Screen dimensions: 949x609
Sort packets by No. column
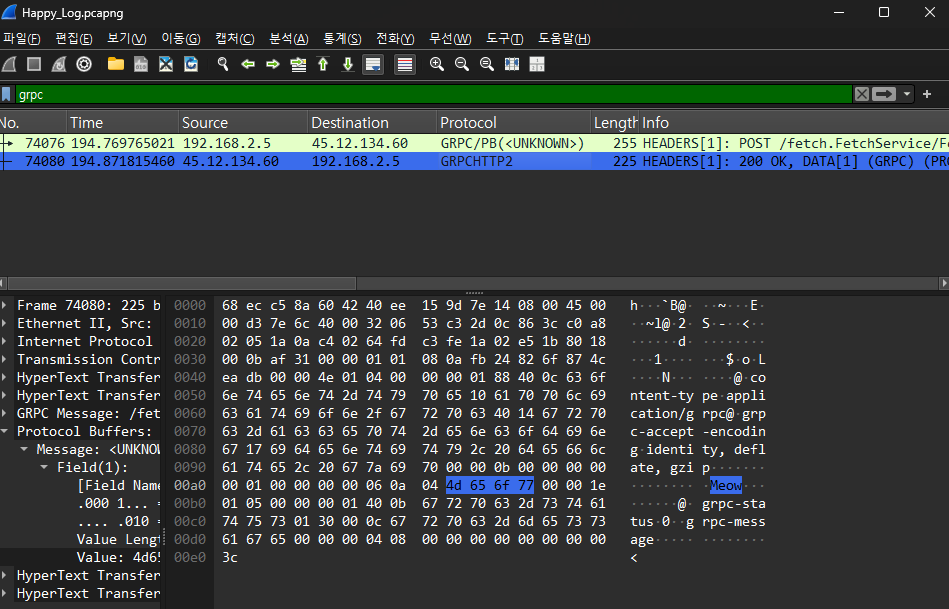tap(33, 123)
